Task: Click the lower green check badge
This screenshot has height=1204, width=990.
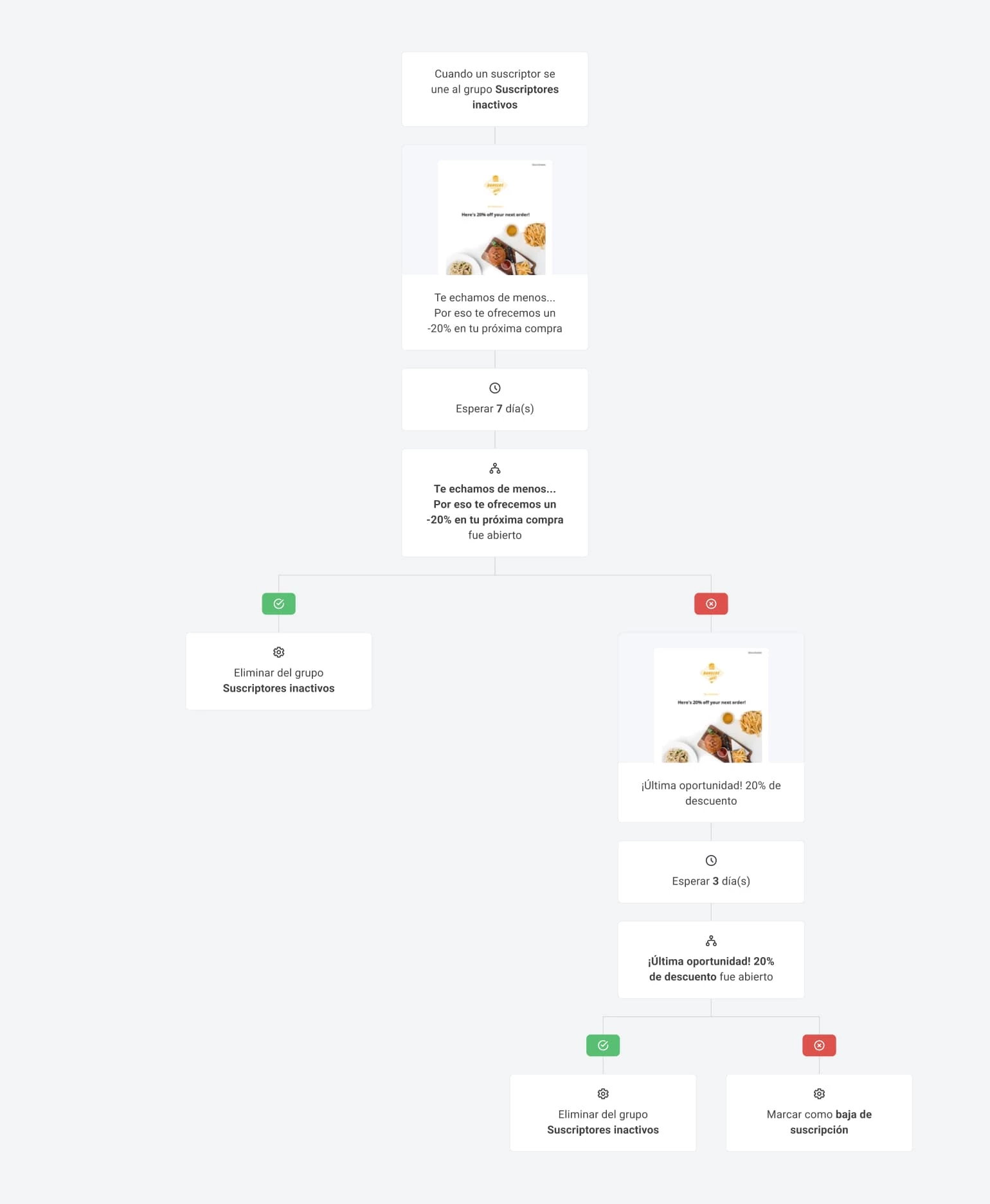Action: (602, 1045)
